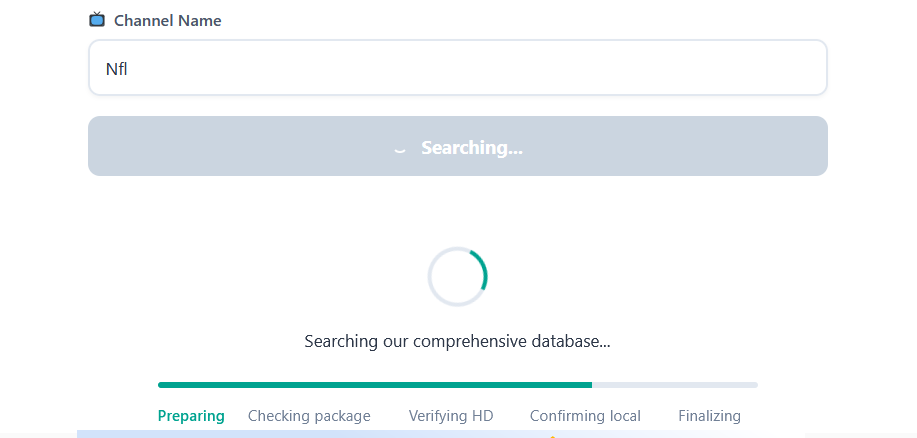Viewport: 917px width, 438px height.
Task: Click the TV icon beside Channel Name
Action: point(97,20)
